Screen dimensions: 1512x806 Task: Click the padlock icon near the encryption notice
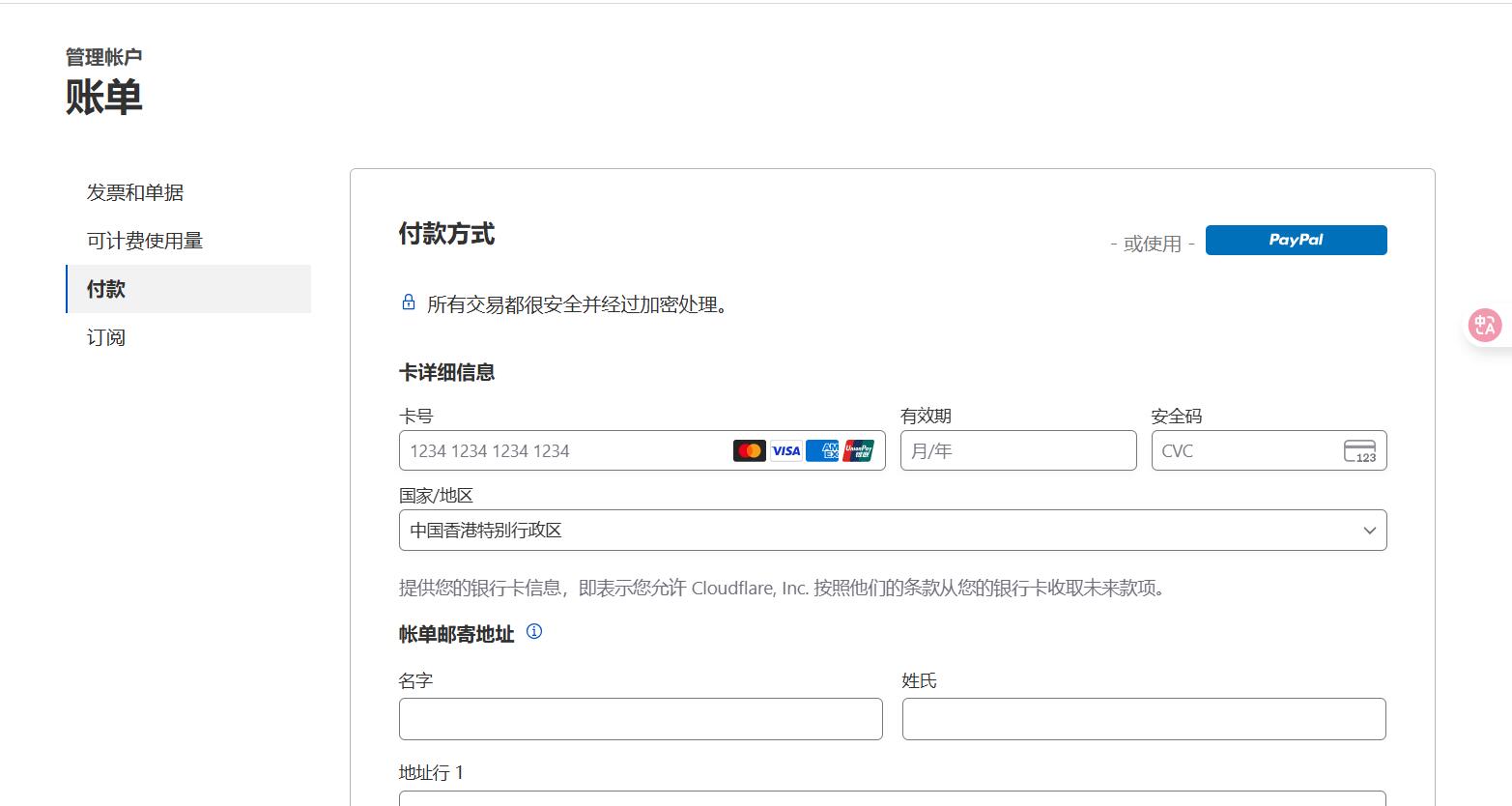[408, 302]
